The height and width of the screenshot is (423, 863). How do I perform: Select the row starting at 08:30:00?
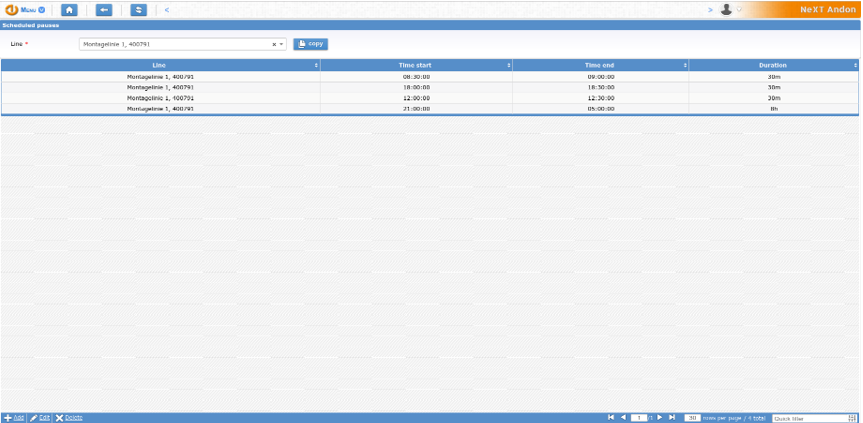(x=416, y=76)
